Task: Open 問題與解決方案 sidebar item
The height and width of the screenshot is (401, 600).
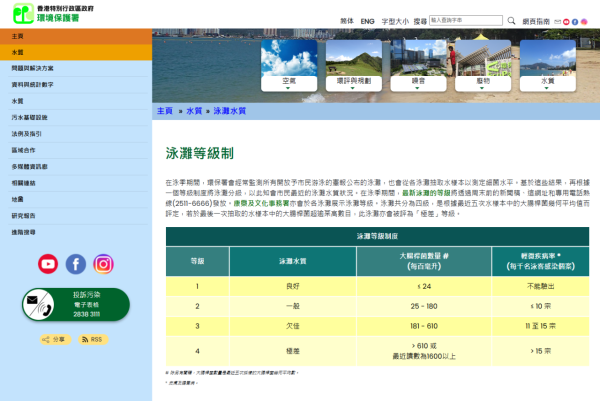Action: 76,68
